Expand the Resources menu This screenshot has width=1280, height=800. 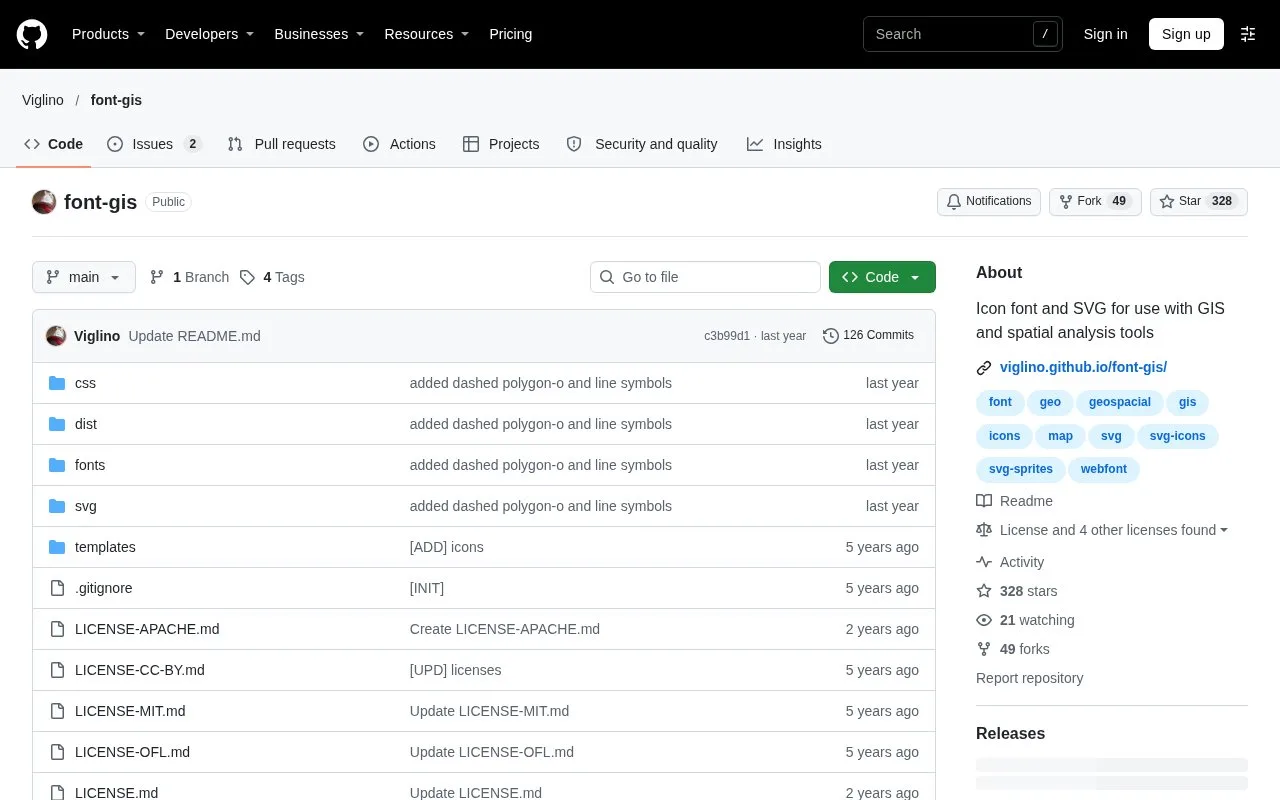pyautogui.click(x=427, y=34)
